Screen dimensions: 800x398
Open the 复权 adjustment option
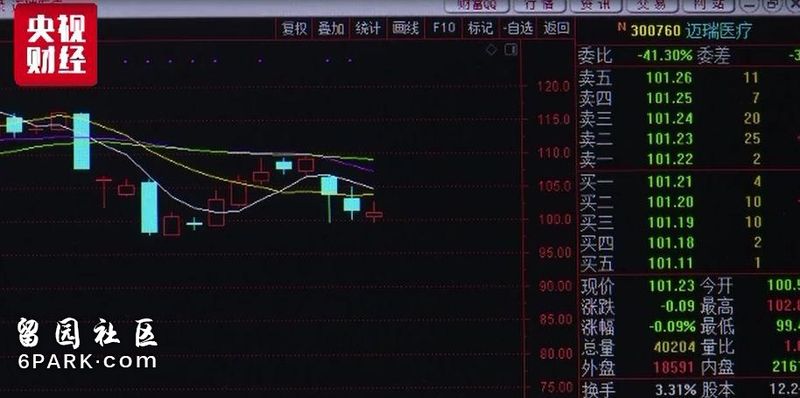295,28
